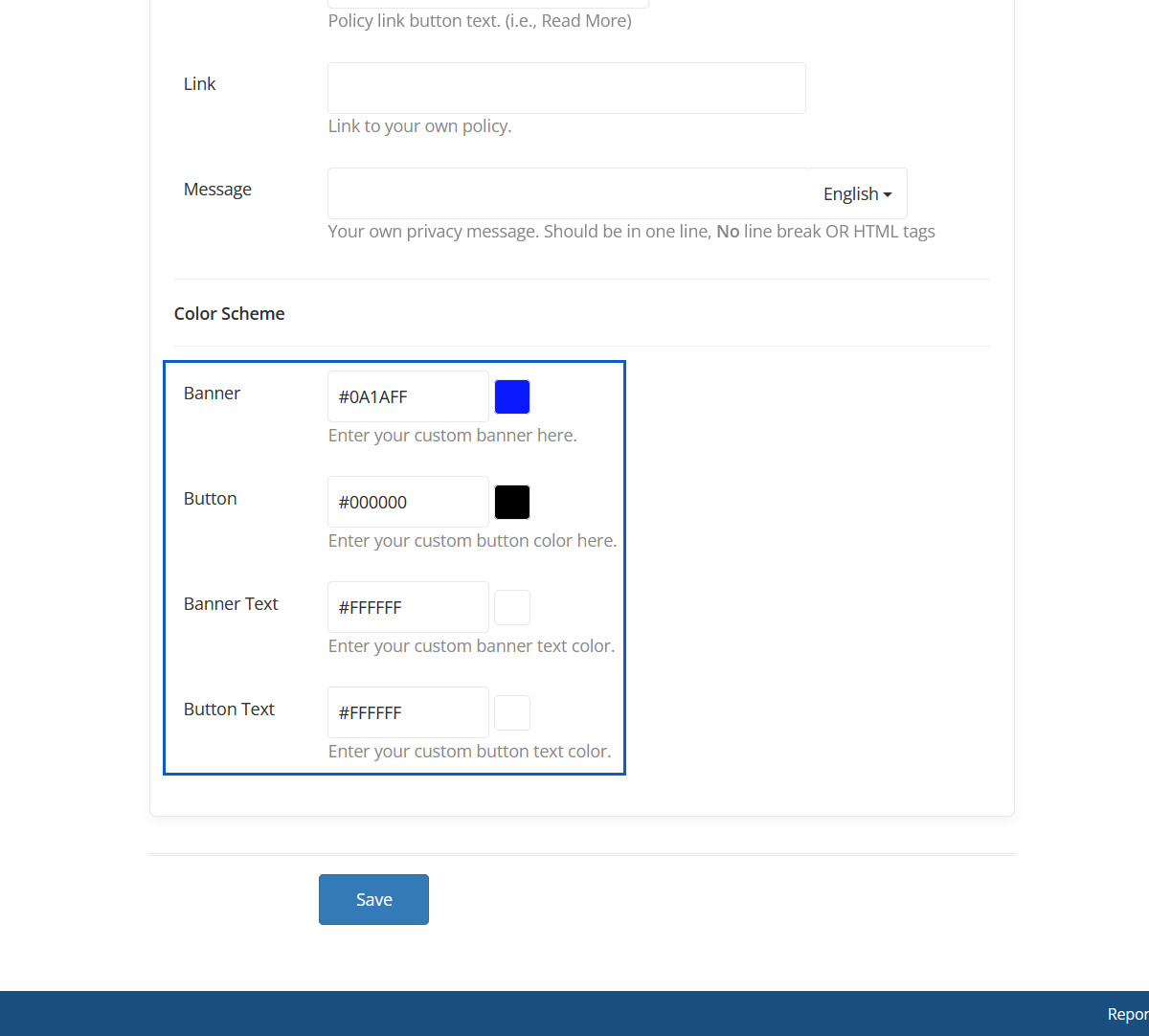Click the "Link" field label
Image resolution: width=1149 pixels, height=1036 pixels.
point(199,84)
